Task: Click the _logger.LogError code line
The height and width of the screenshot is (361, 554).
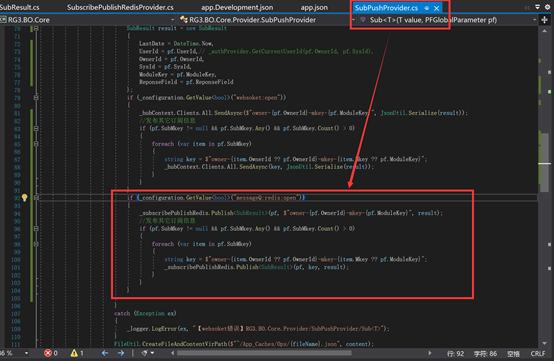Action: coord(258,329)
